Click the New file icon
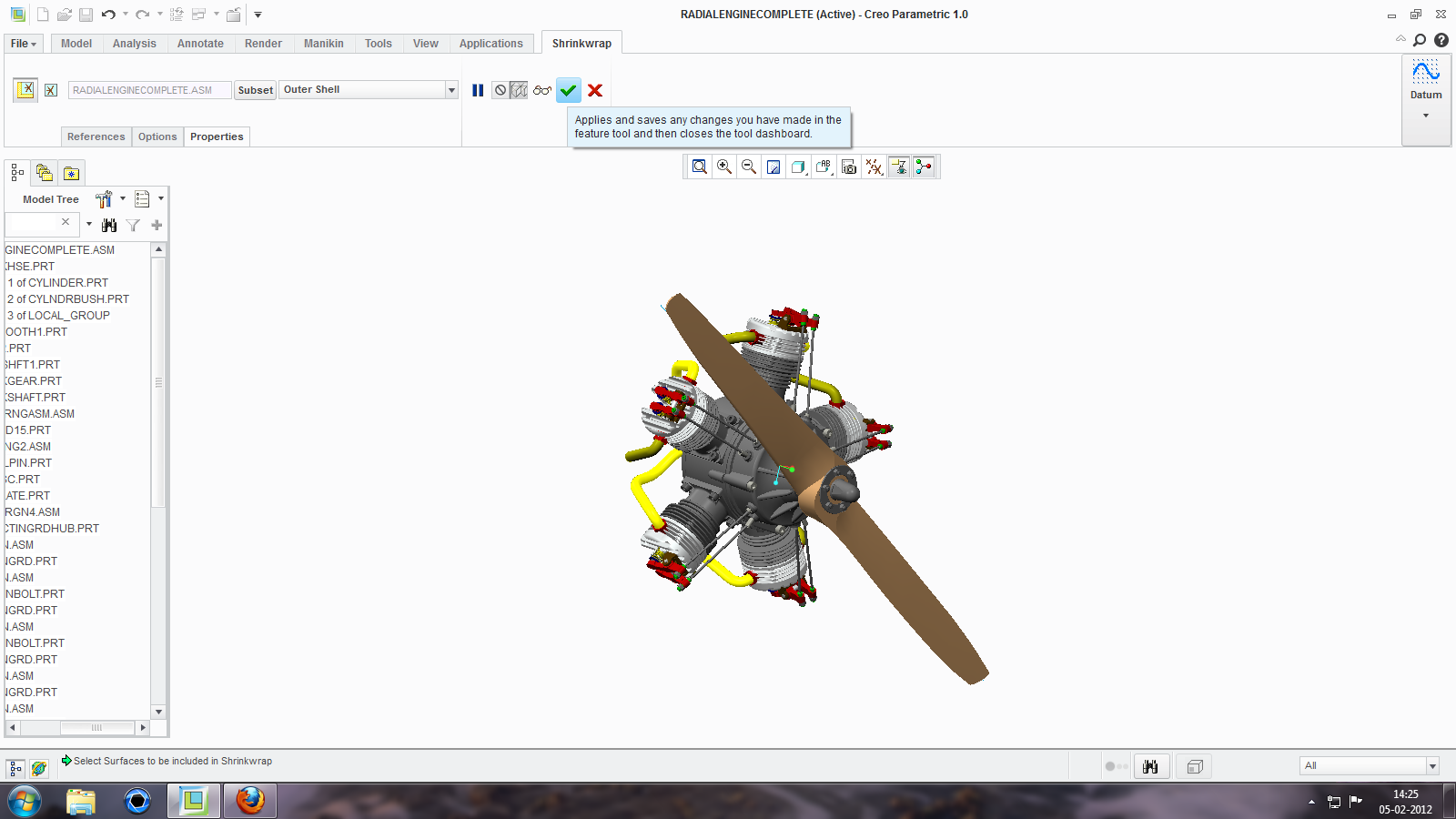The height and width of the screenshot is (819, 1456). [43, 15]
